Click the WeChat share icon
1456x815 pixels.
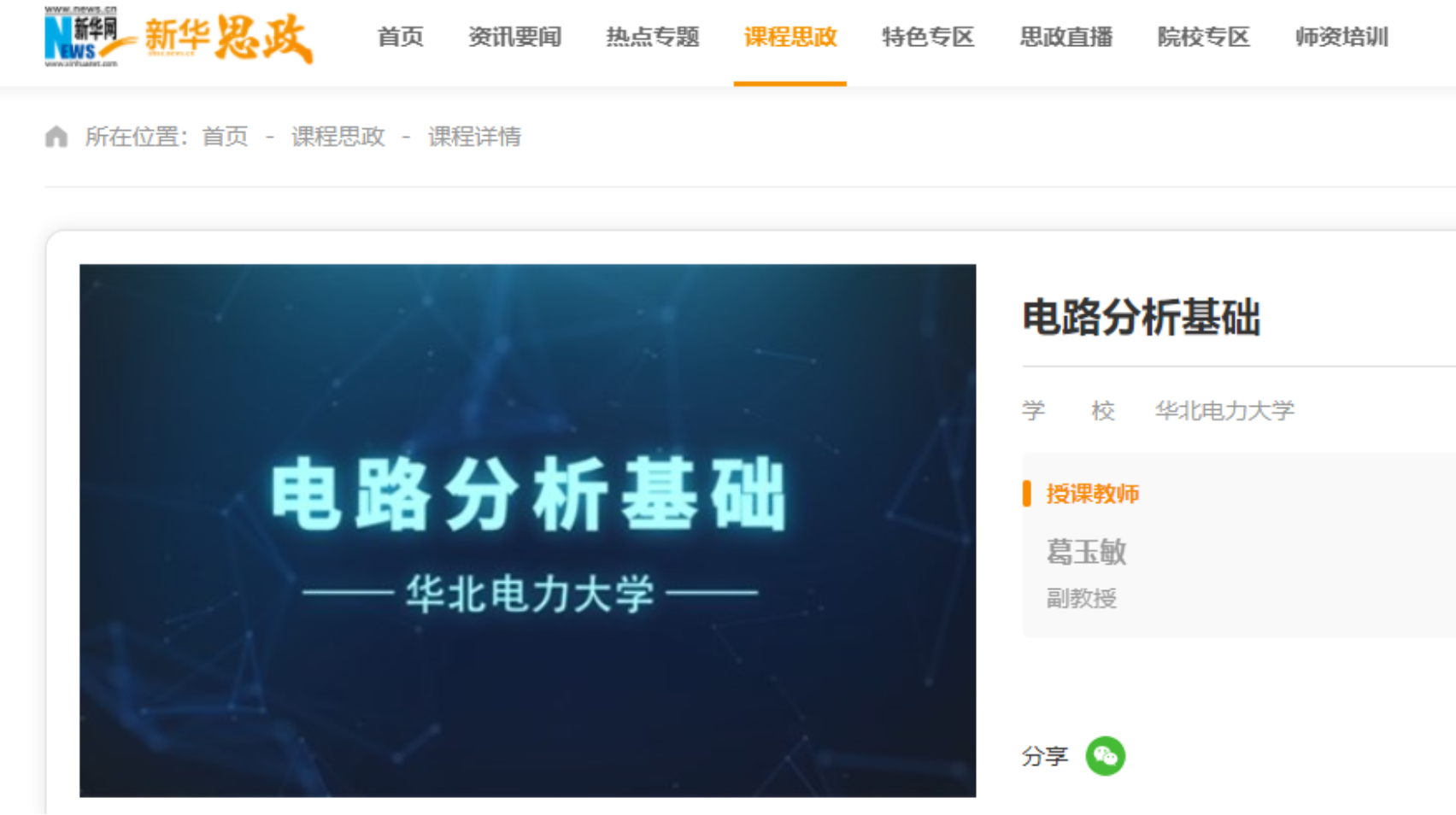(x=1105, y=756)
